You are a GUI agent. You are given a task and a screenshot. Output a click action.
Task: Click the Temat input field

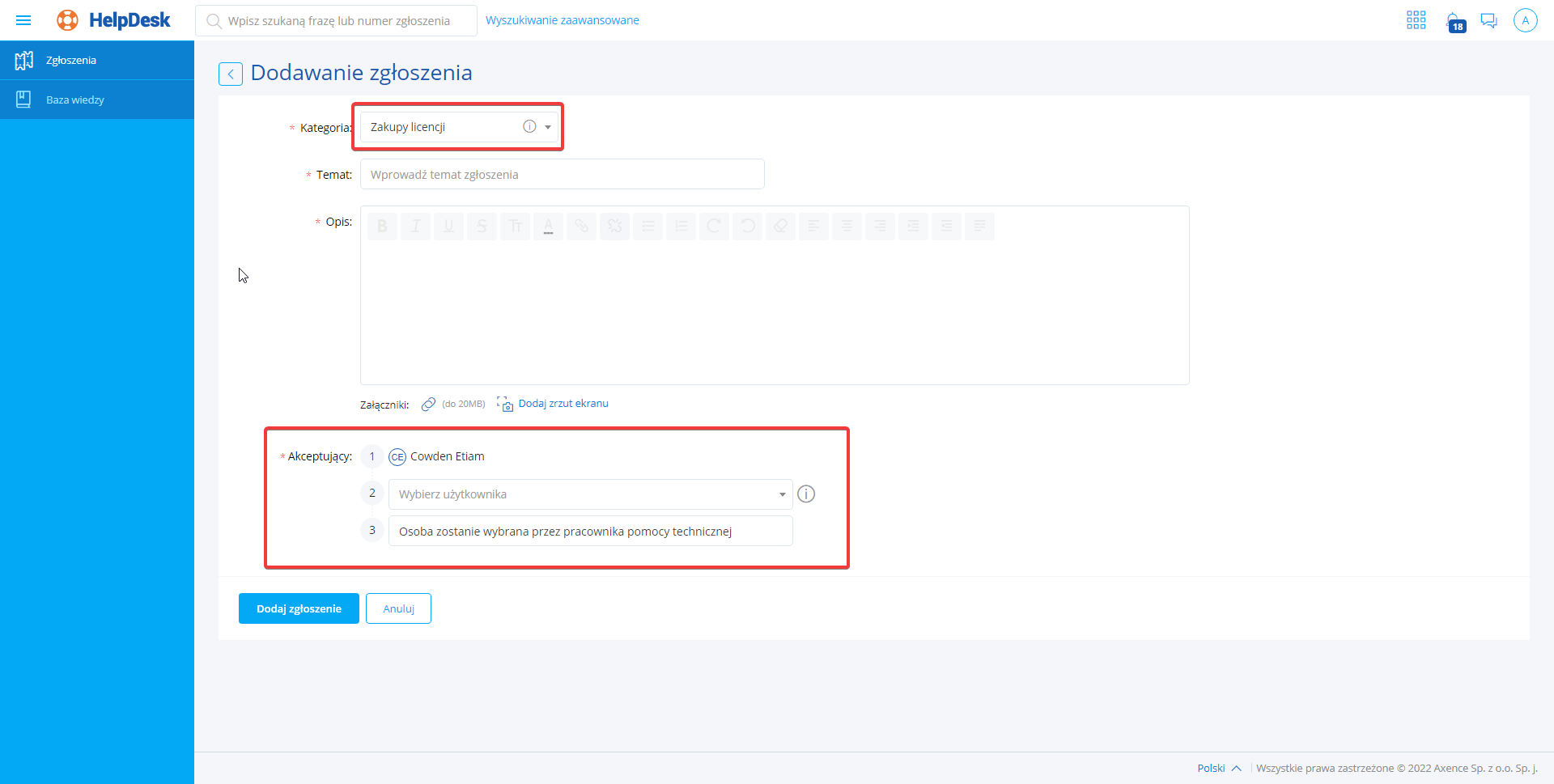[562, 175]
